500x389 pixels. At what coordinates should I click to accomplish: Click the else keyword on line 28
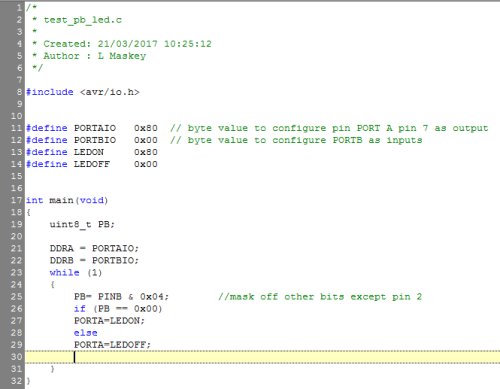(86, 333)
